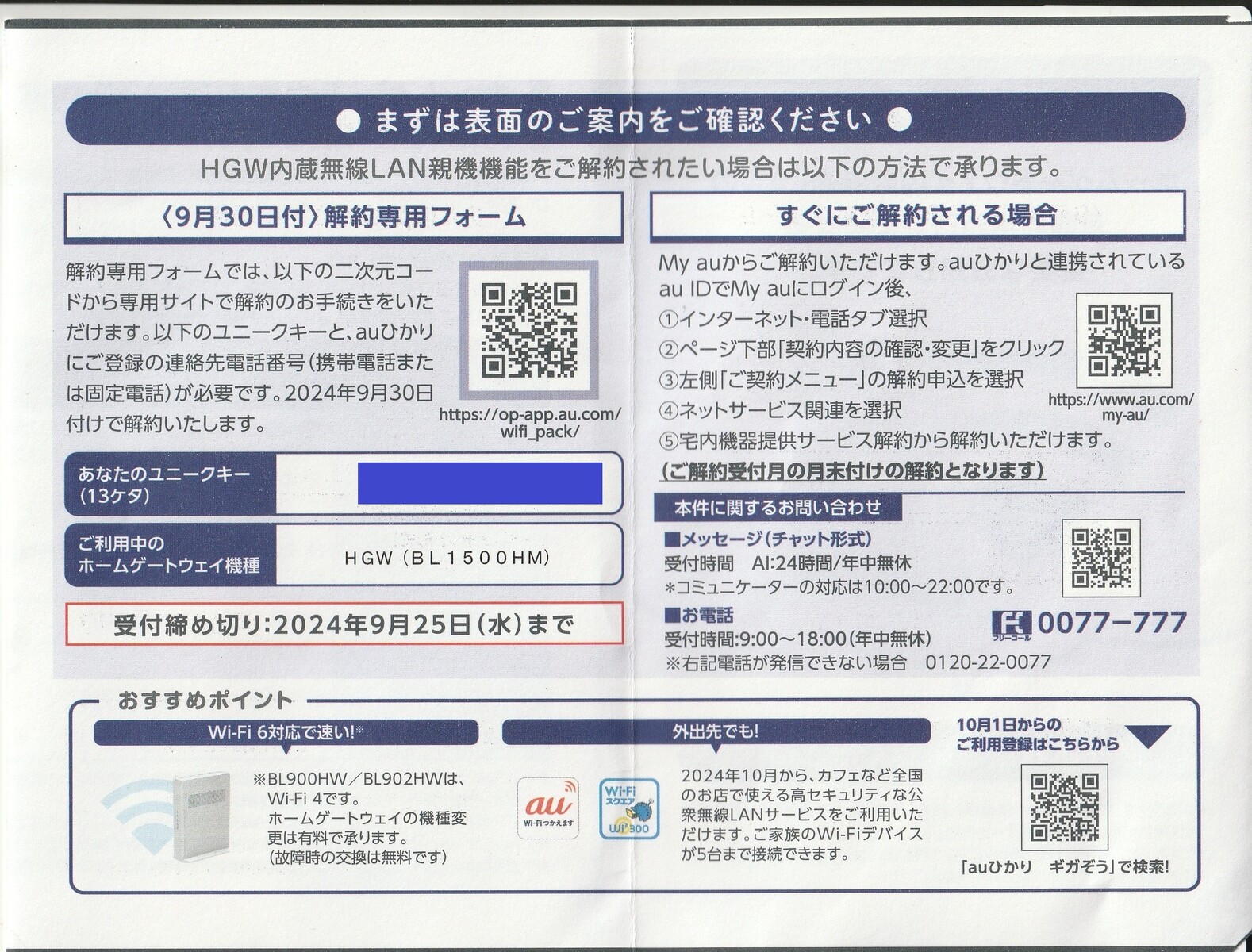
Task: Click the chat hours line AI:24時間/年中無休
Action: (787, 564)
